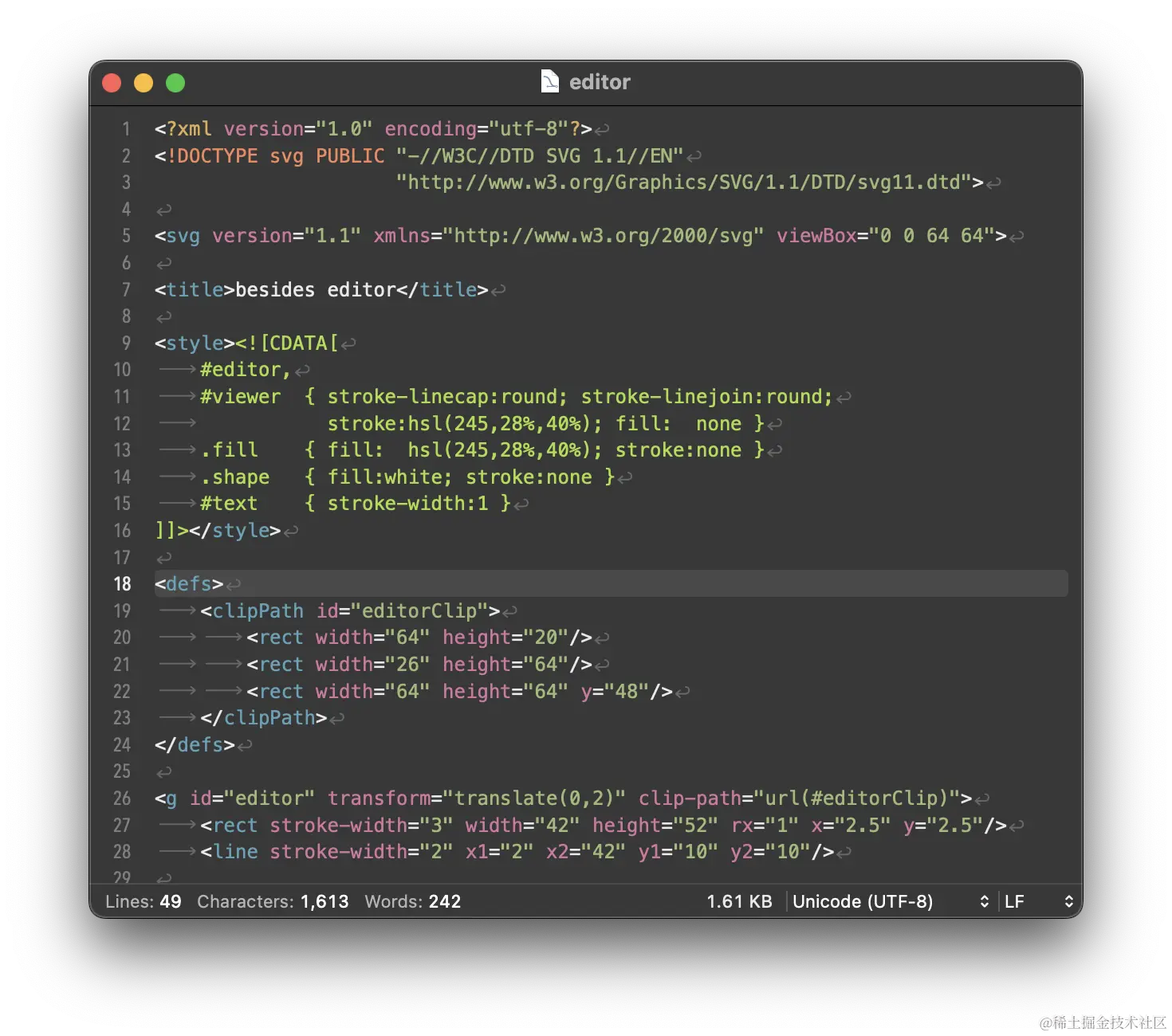Minimize the editor window using the yellow button
The width and height of the screenshot is (1172, 1036).
coord(144,83)
